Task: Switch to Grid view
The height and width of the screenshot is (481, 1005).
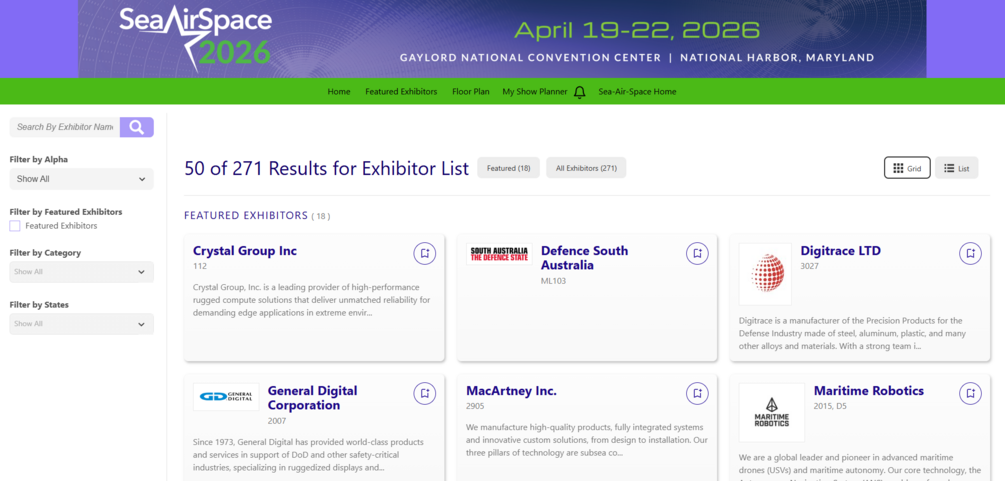Action: [x=907, y=168]
